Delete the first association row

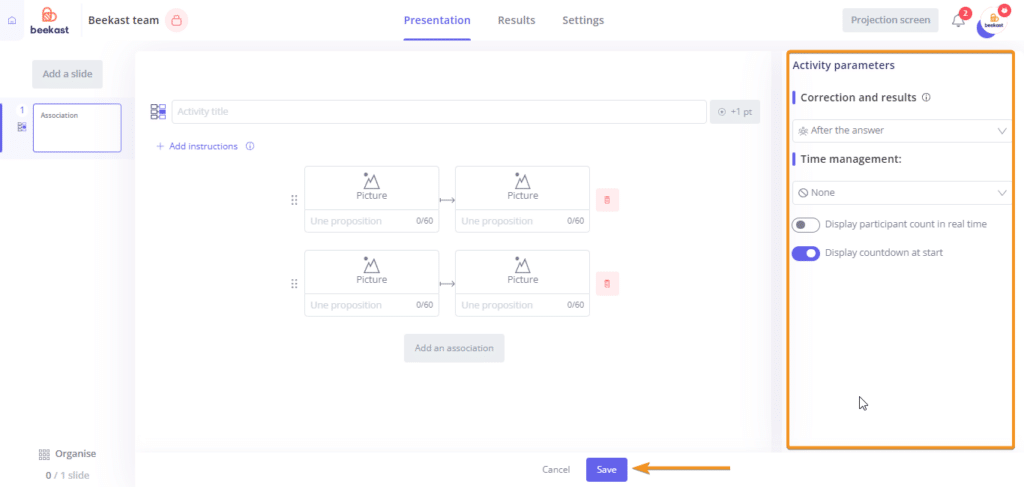(x=607, y=200)
